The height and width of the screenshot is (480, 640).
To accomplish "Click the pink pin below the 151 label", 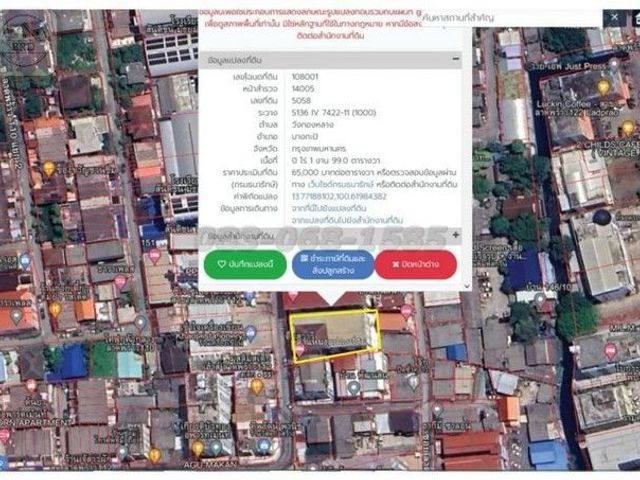I will point(154,257).
